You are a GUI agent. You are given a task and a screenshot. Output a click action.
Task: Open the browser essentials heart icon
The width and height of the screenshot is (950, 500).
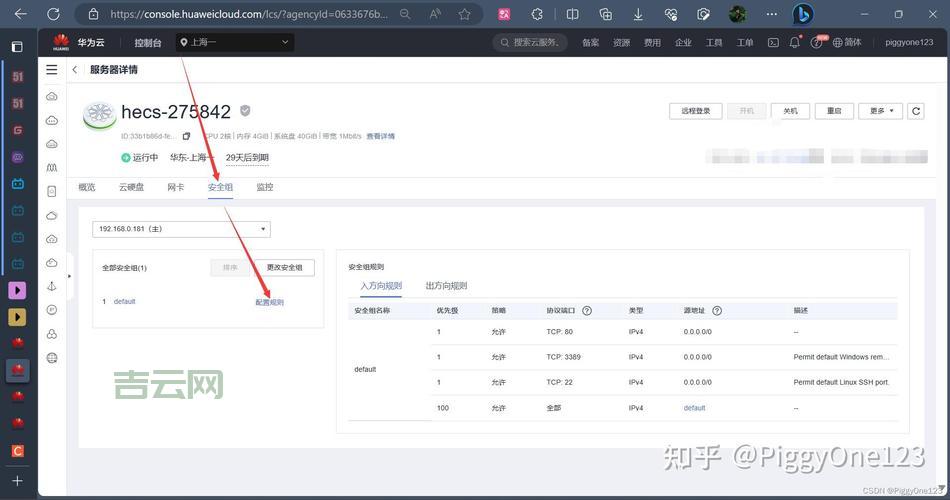[671, 14]
